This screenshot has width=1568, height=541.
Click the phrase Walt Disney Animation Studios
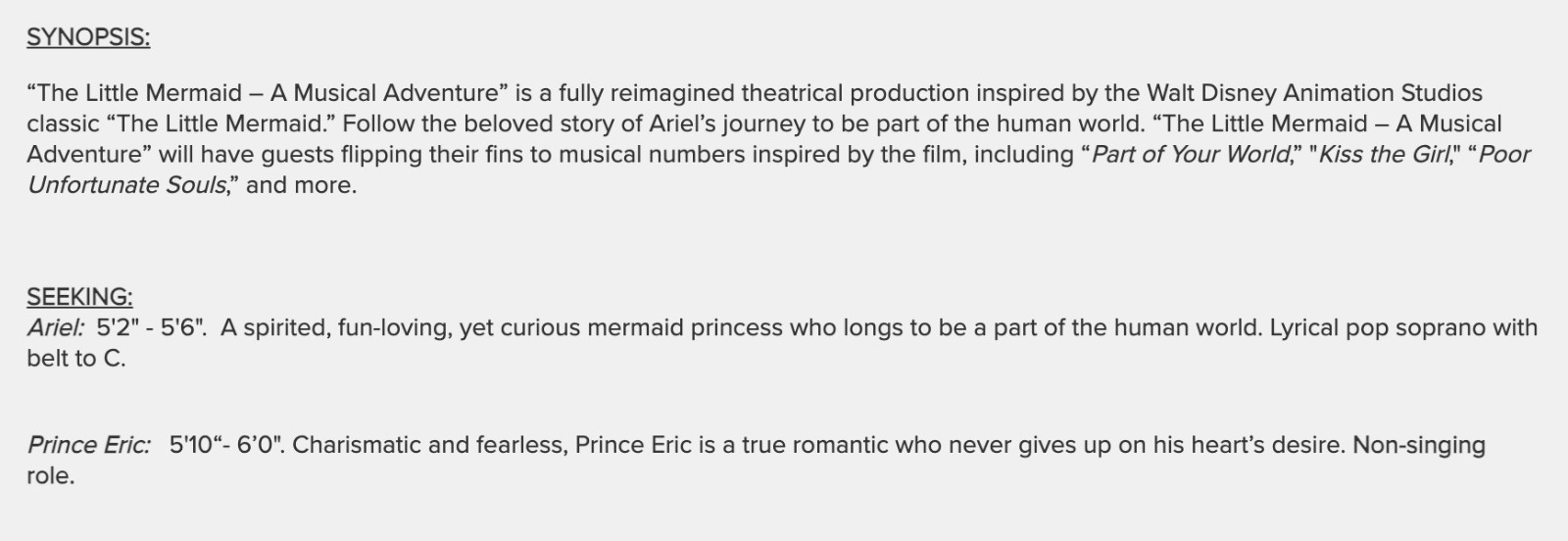(1314, 93)
